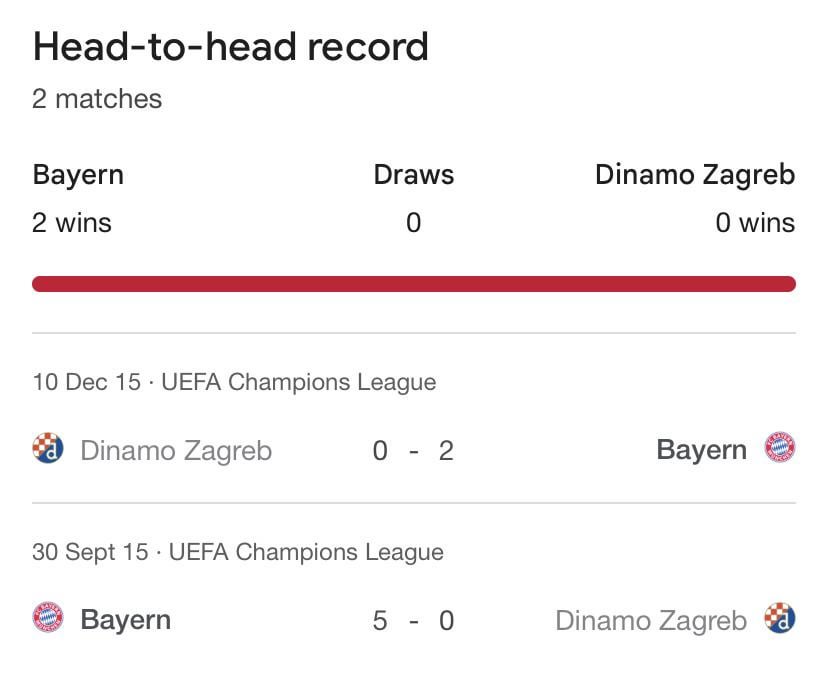Click the 5 - 0 match score
This screenshot has width=815, height=684.
pos(413,620)
